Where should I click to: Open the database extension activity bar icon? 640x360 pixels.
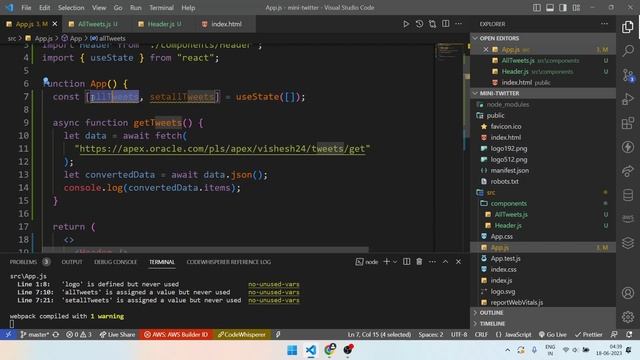pyautogui.click(x=627, y=195)
